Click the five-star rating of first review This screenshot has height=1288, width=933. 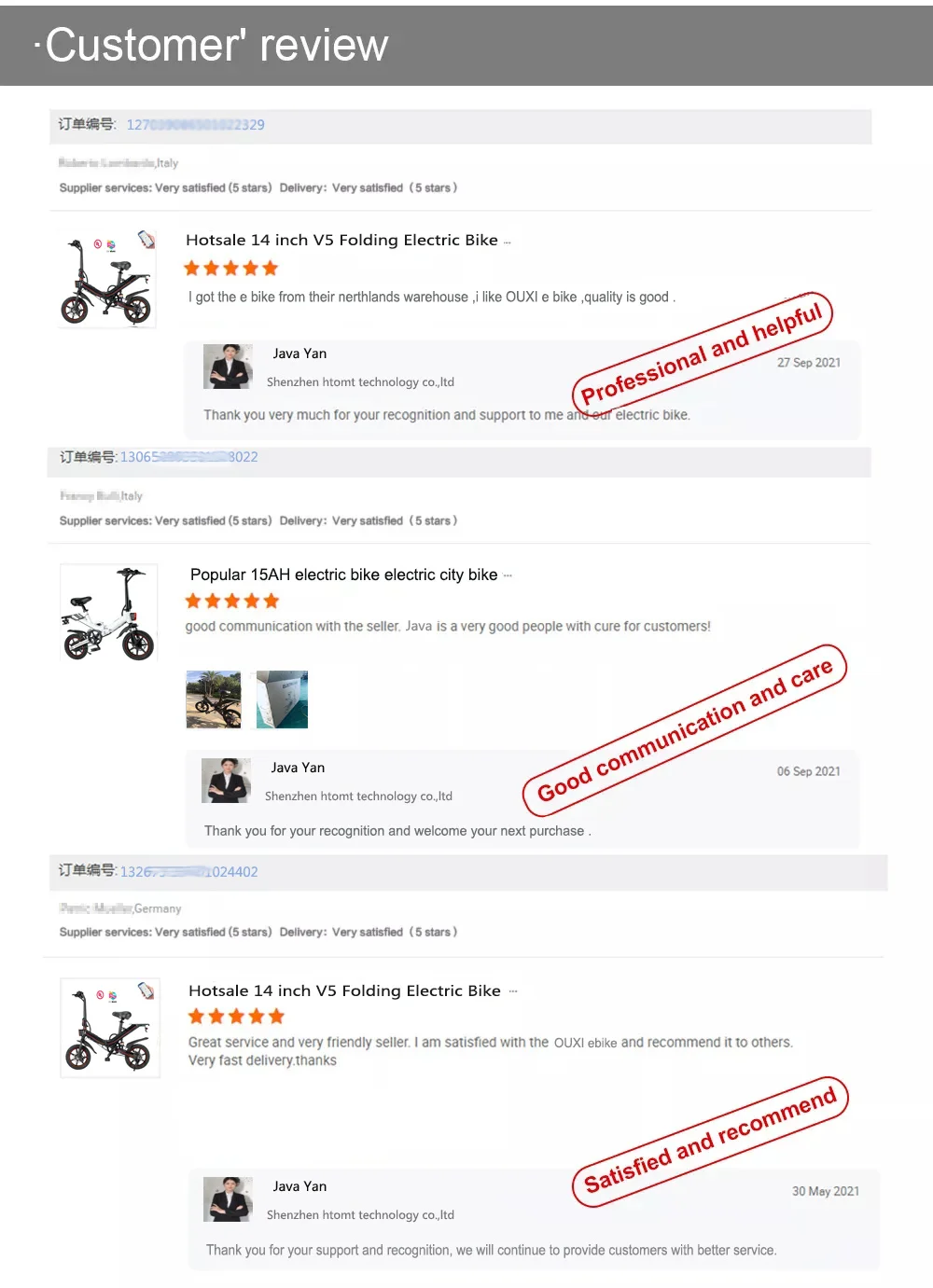coord(231,269)
